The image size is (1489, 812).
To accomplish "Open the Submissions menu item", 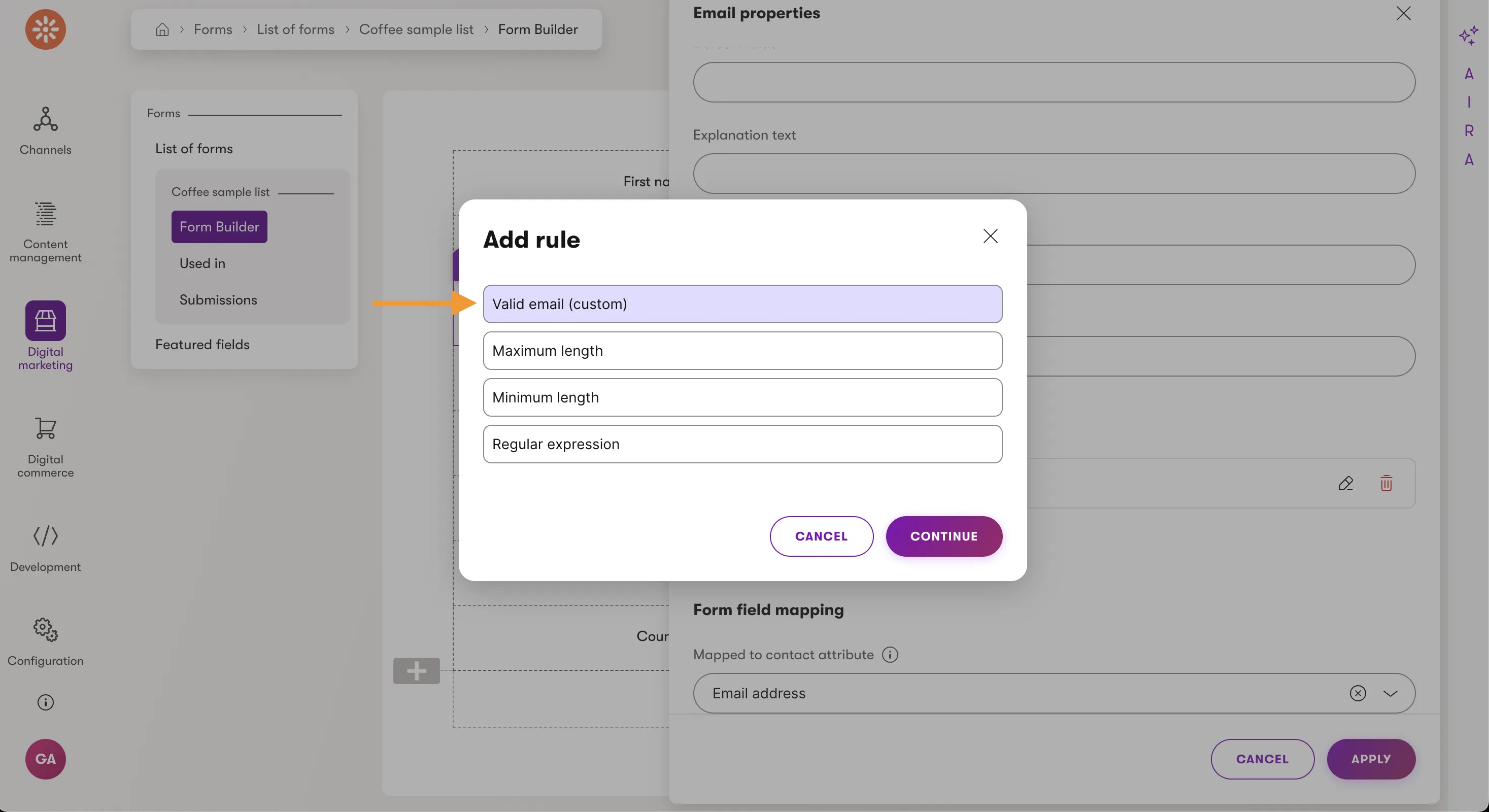I will [x=218, y=300].
